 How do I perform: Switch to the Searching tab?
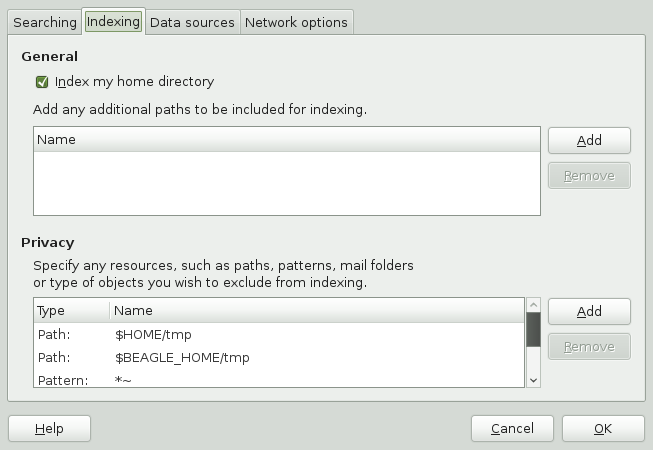pos(45,22)
